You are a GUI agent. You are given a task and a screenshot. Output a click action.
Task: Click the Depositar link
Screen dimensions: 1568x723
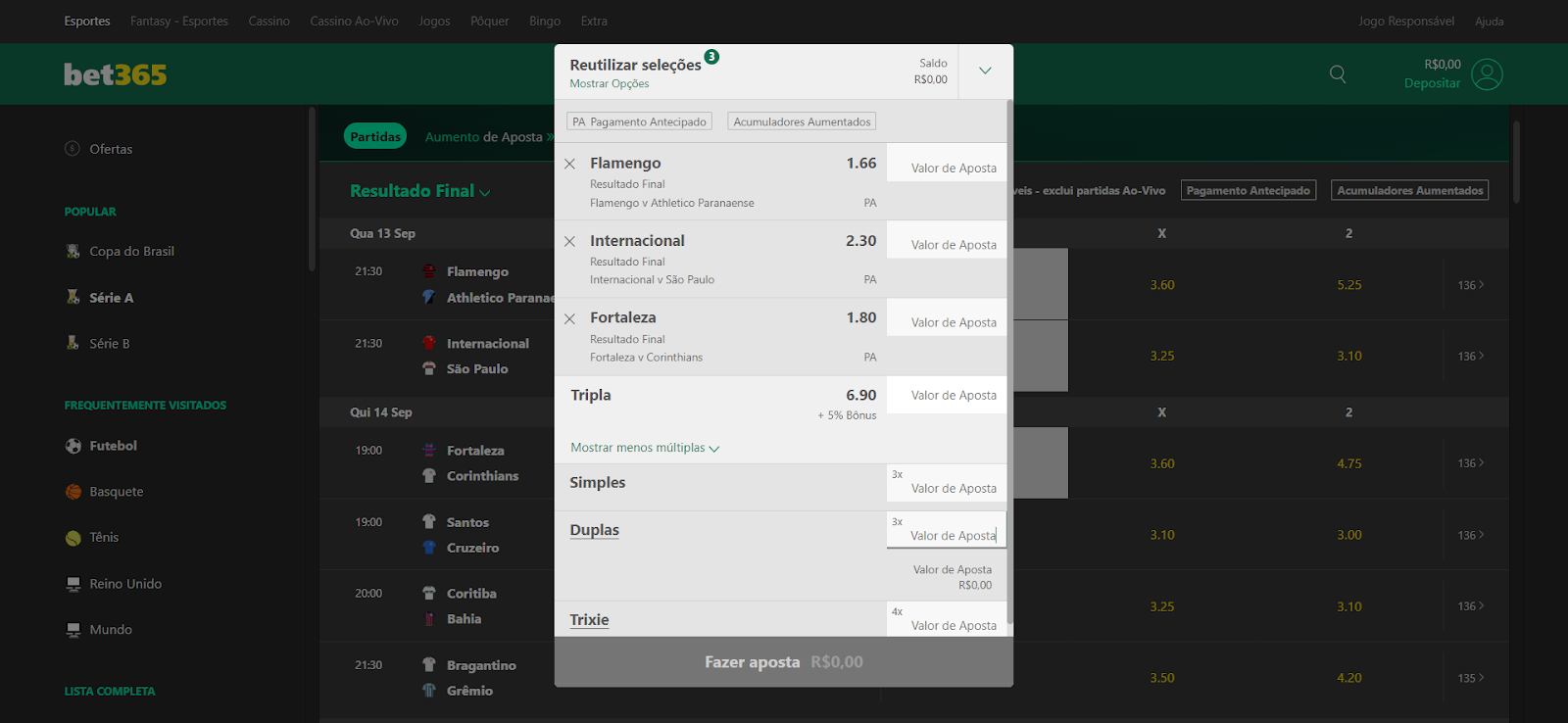pos(1432,83)
